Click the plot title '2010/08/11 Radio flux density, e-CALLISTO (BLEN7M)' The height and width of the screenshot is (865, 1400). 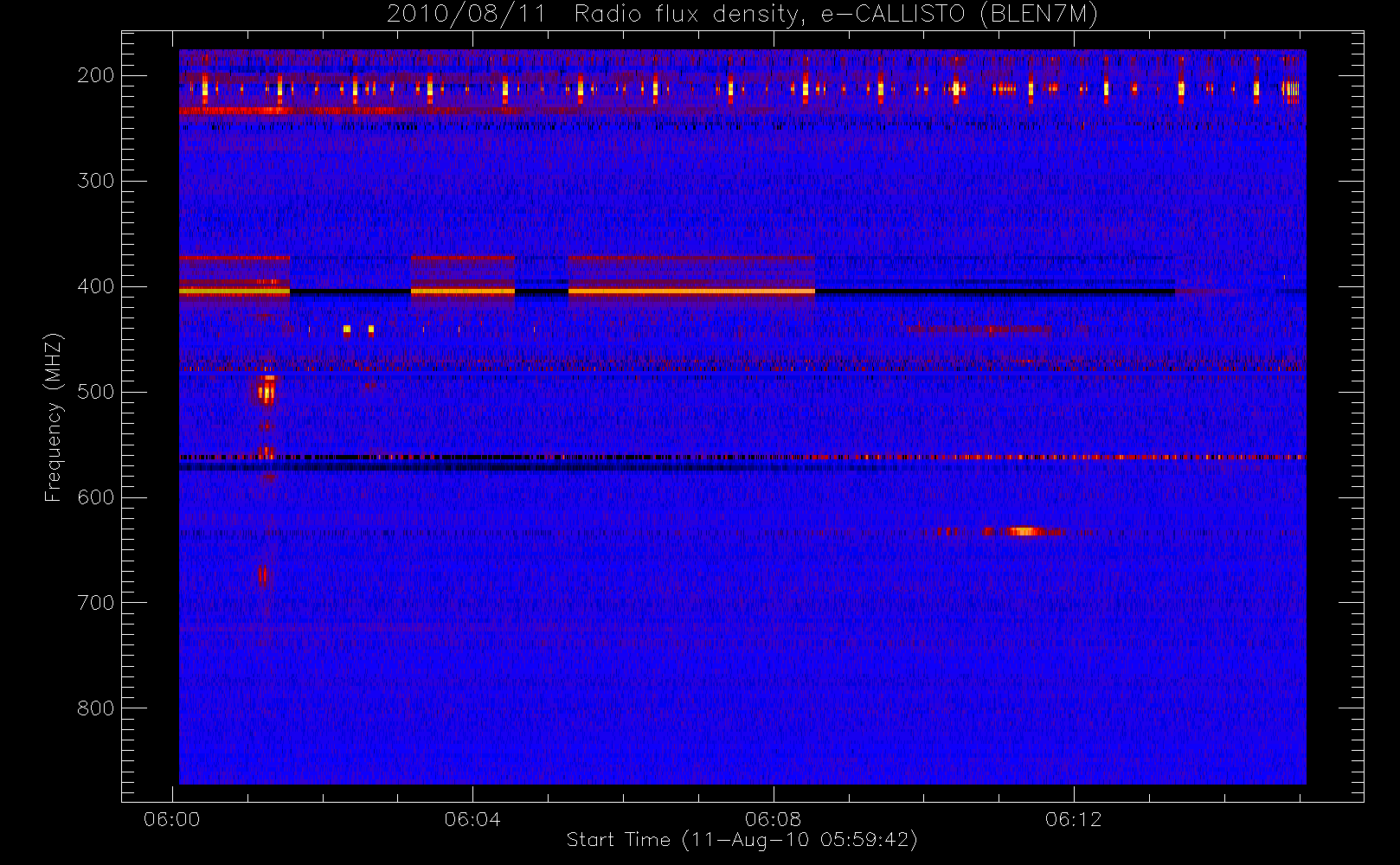point(742,14)
